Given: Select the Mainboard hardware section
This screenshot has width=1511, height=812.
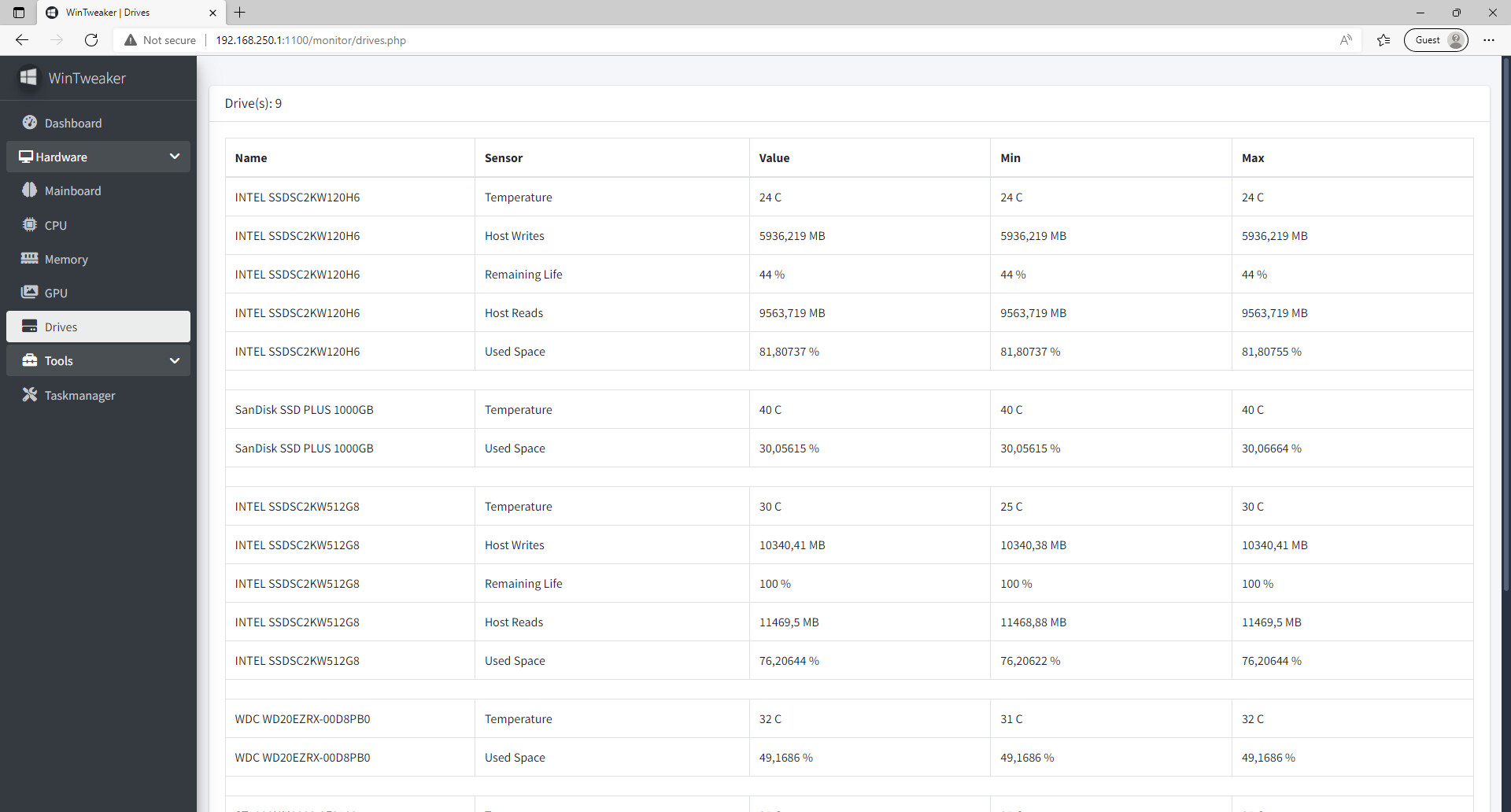Looking at the screenshot, I should pyautogui.click(x=72, y=190).
